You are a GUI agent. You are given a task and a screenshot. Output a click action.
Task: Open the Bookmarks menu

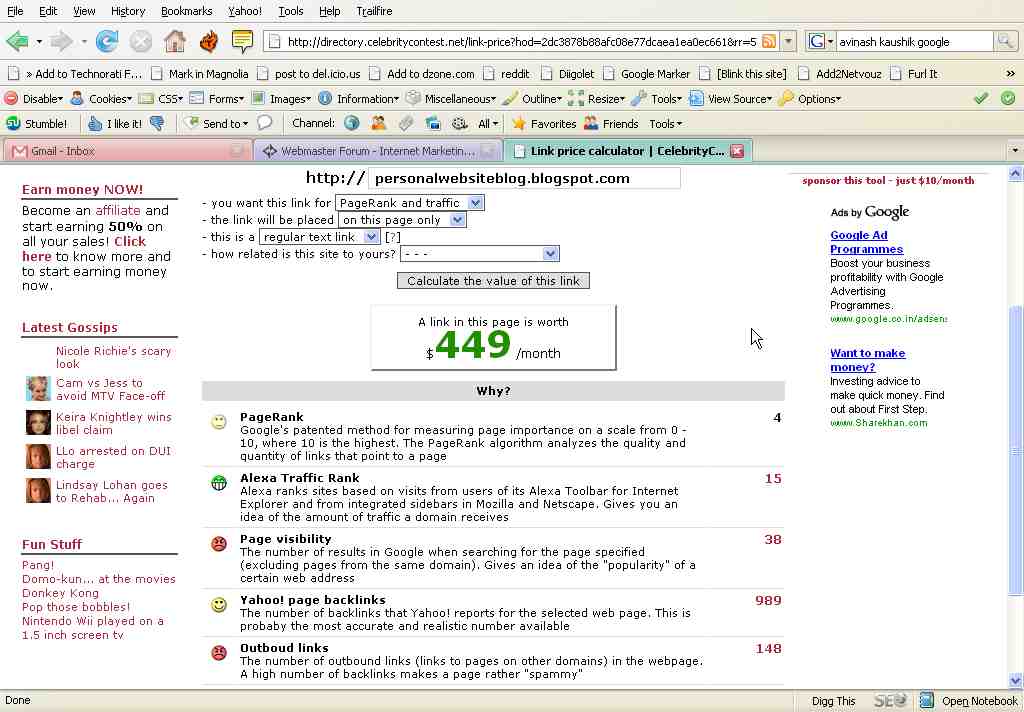(x=186, y=11)
